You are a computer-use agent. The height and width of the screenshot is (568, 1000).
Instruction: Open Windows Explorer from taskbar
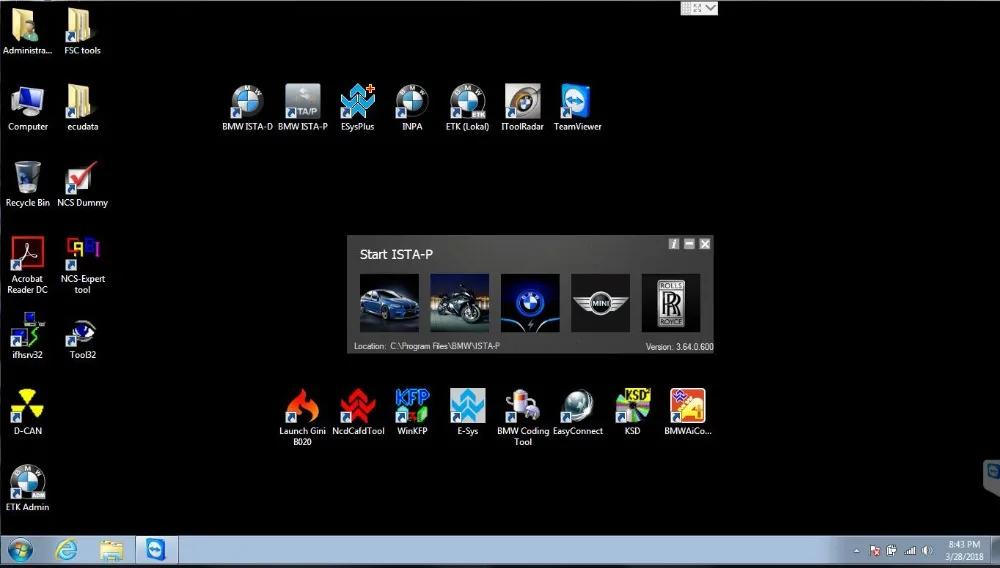[x=111, y=550]
